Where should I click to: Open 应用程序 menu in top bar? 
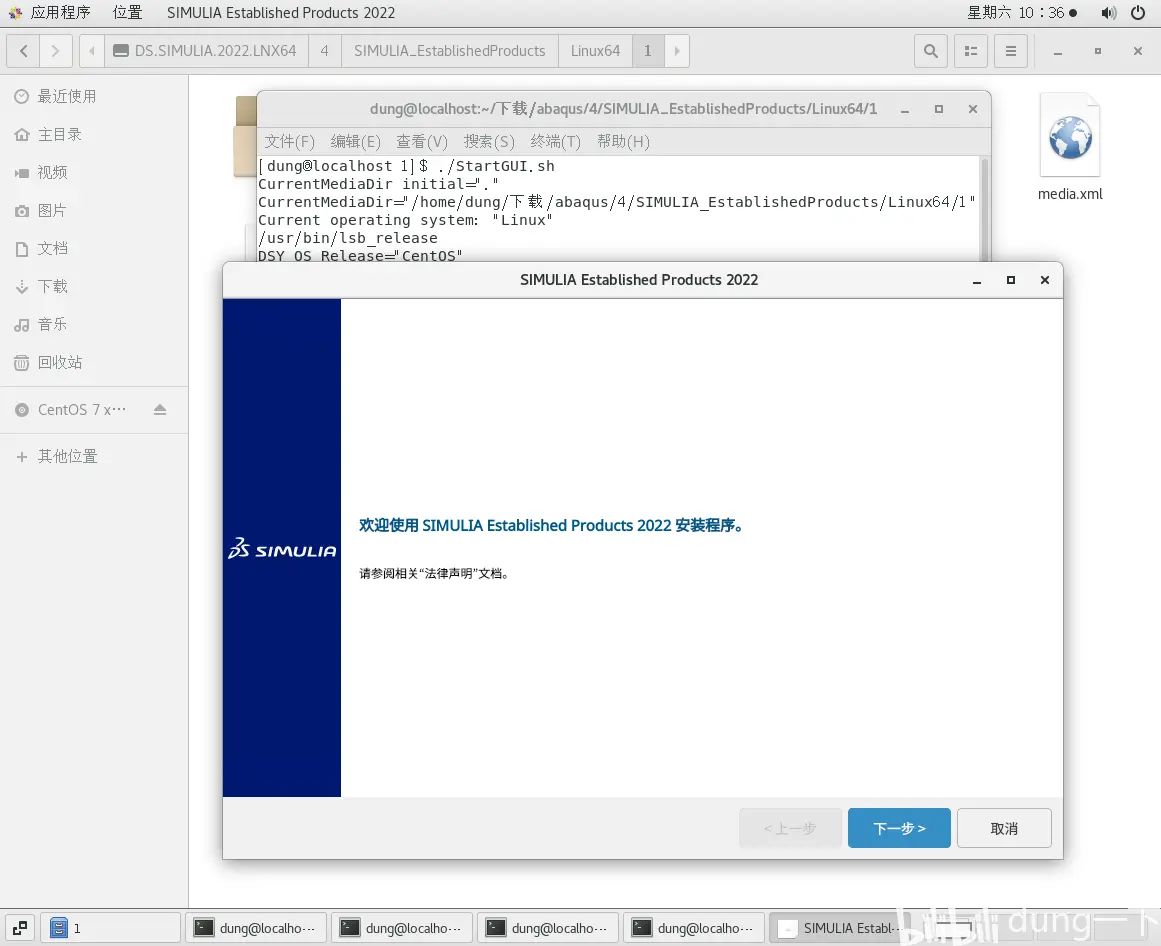51,13
